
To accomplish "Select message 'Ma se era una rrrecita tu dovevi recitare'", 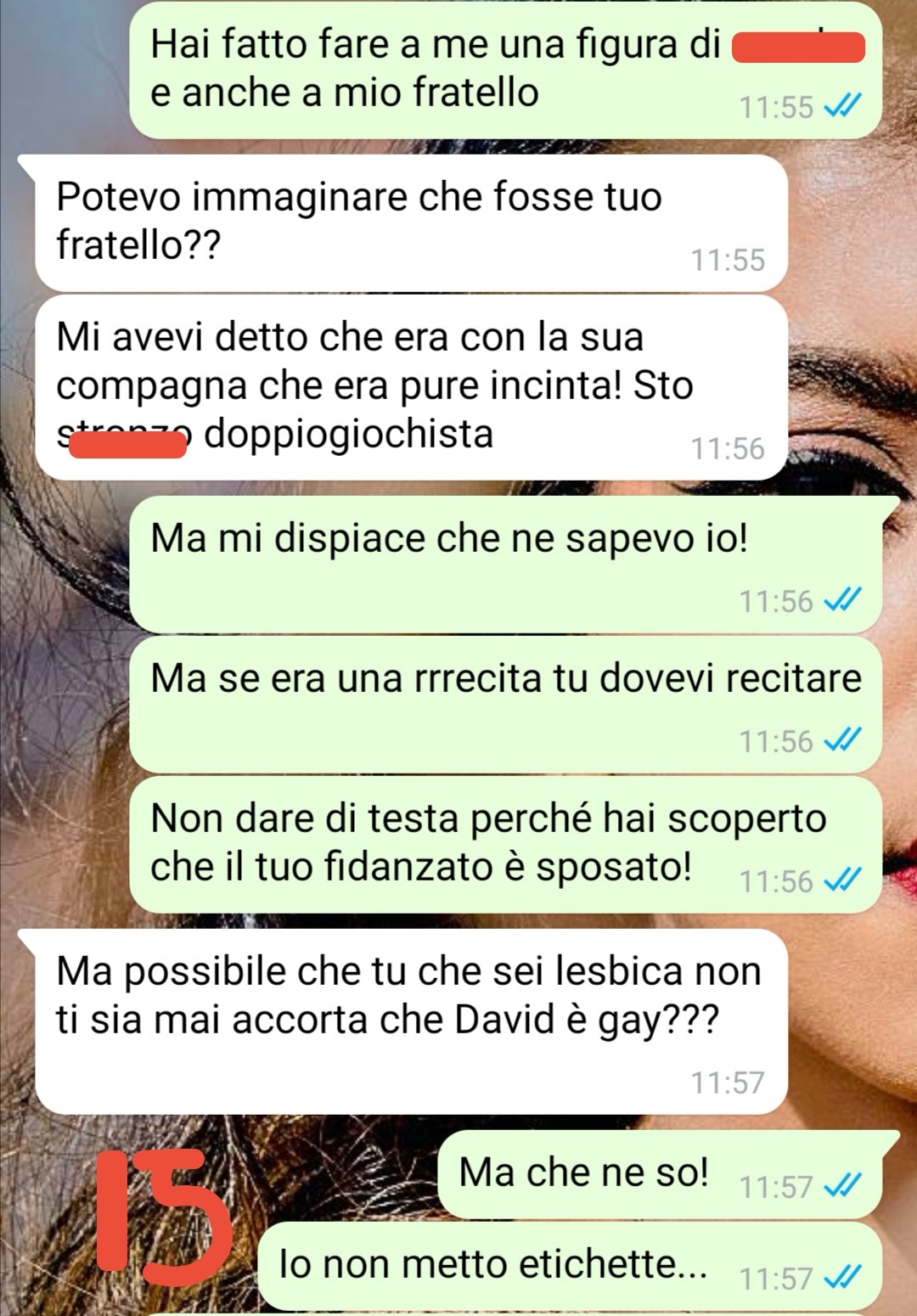I will (x=506, y=705).
